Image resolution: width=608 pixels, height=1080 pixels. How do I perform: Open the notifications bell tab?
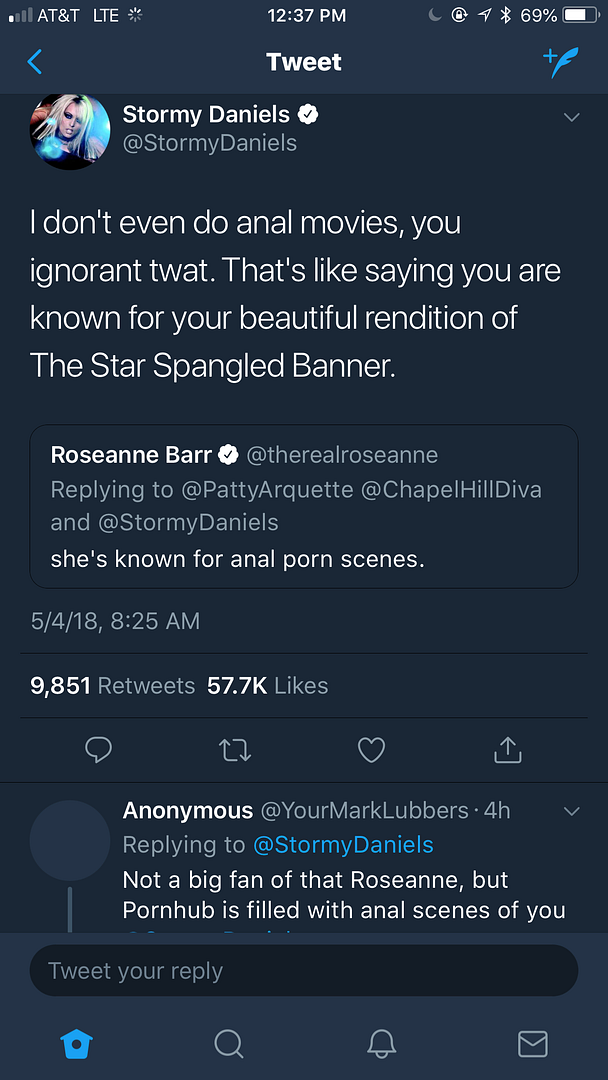click(381, 1044)
